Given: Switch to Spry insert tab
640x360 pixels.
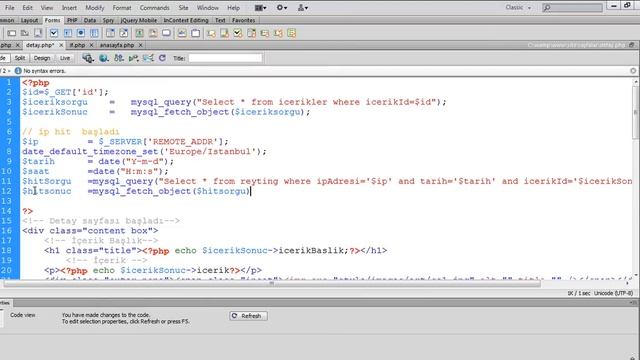Looking at the screenshot, I should pyautogui.click(x=108, y=20).
